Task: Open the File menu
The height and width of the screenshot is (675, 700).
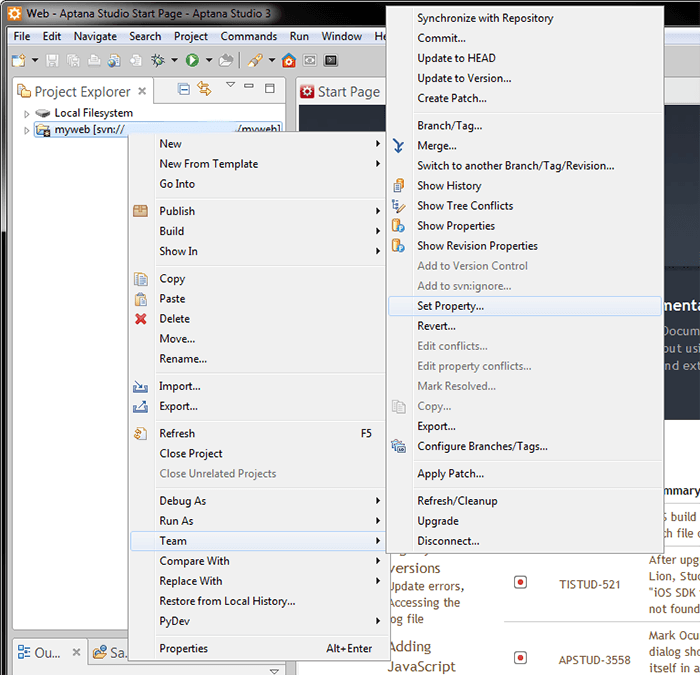Action: [22, 36]
